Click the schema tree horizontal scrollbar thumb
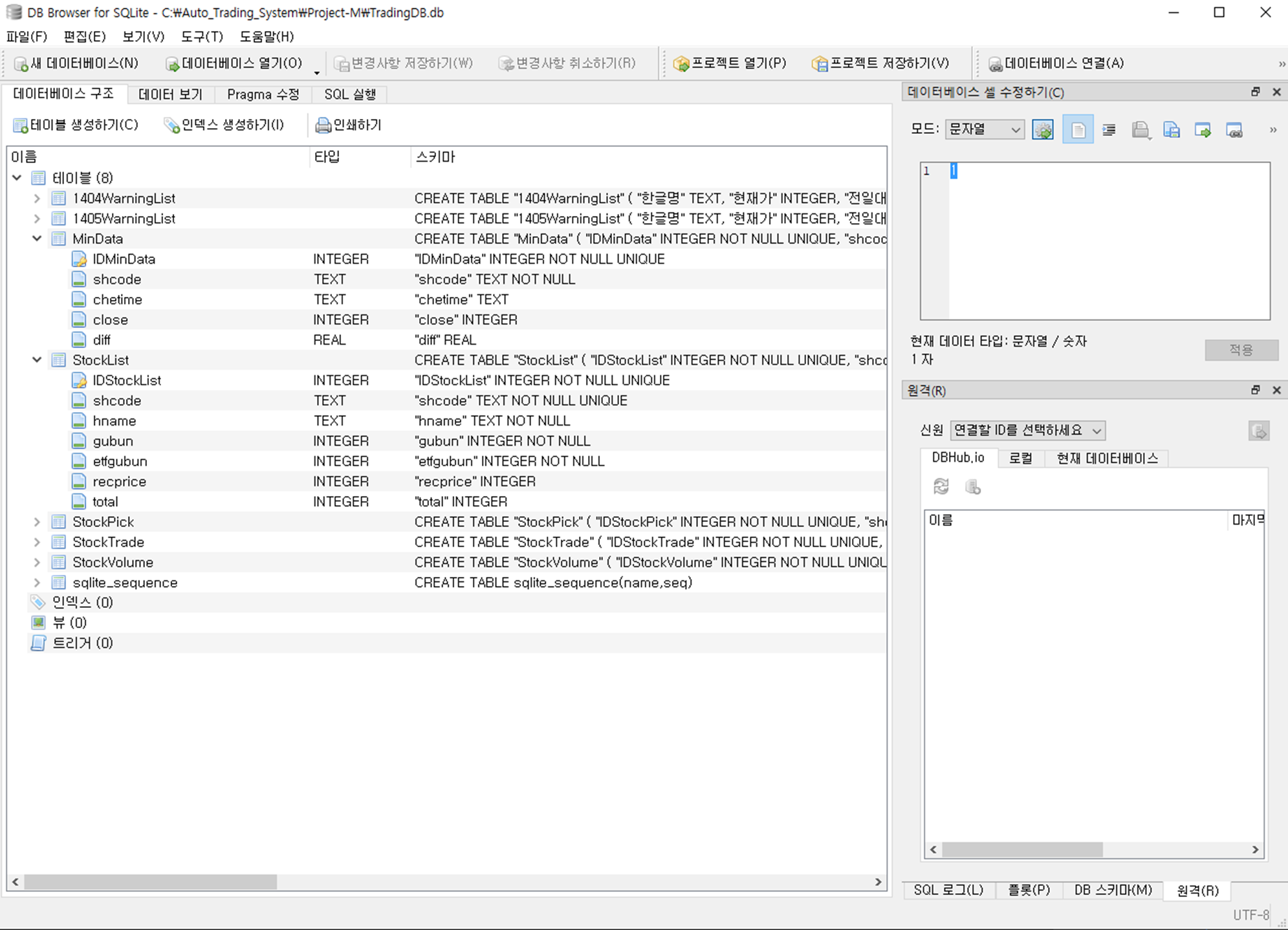1288x930 pixels. click(150, 881)
